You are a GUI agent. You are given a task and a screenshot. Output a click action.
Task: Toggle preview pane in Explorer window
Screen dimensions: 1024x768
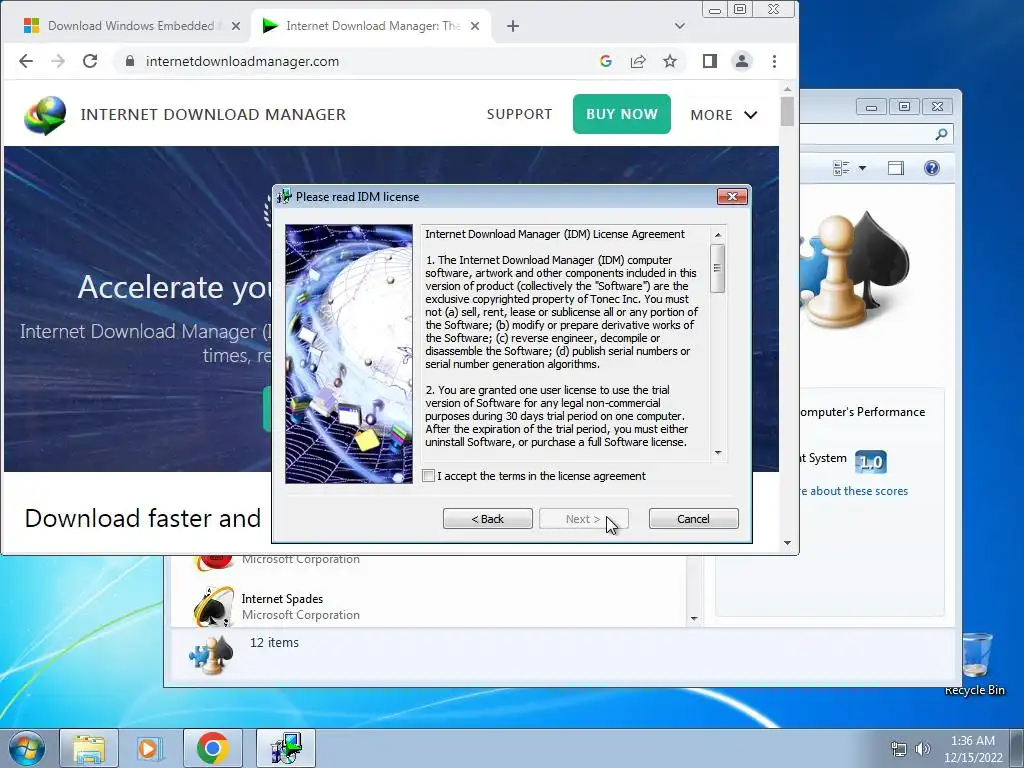point(896,168)
